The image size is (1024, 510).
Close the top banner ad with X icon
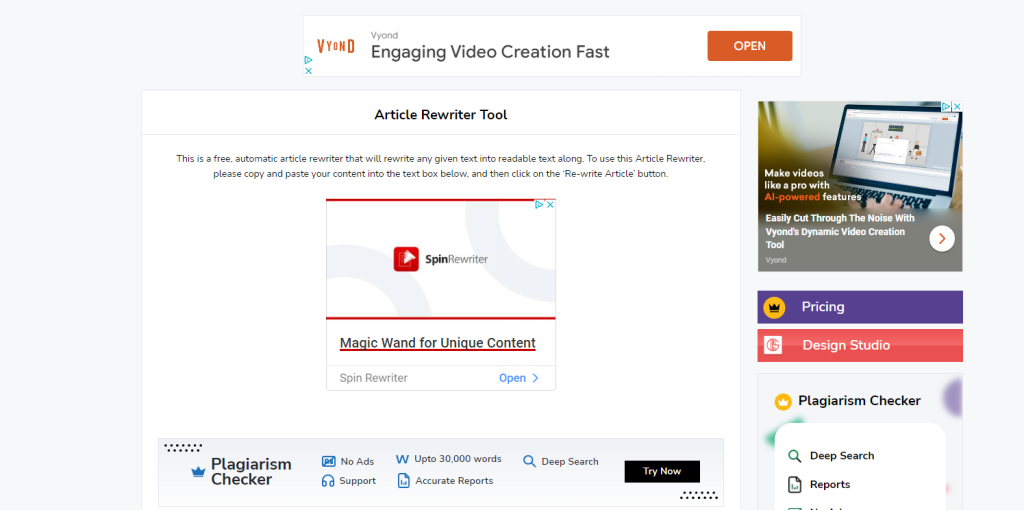(x=308, y=71)
